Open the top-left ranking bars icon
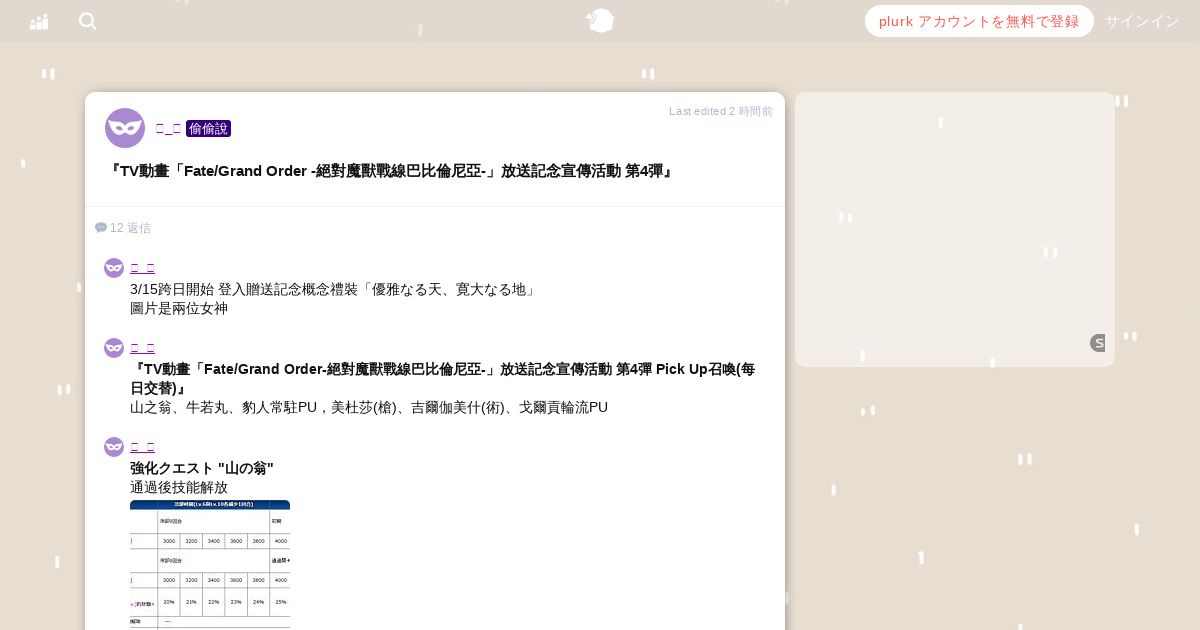 (39, 21)
